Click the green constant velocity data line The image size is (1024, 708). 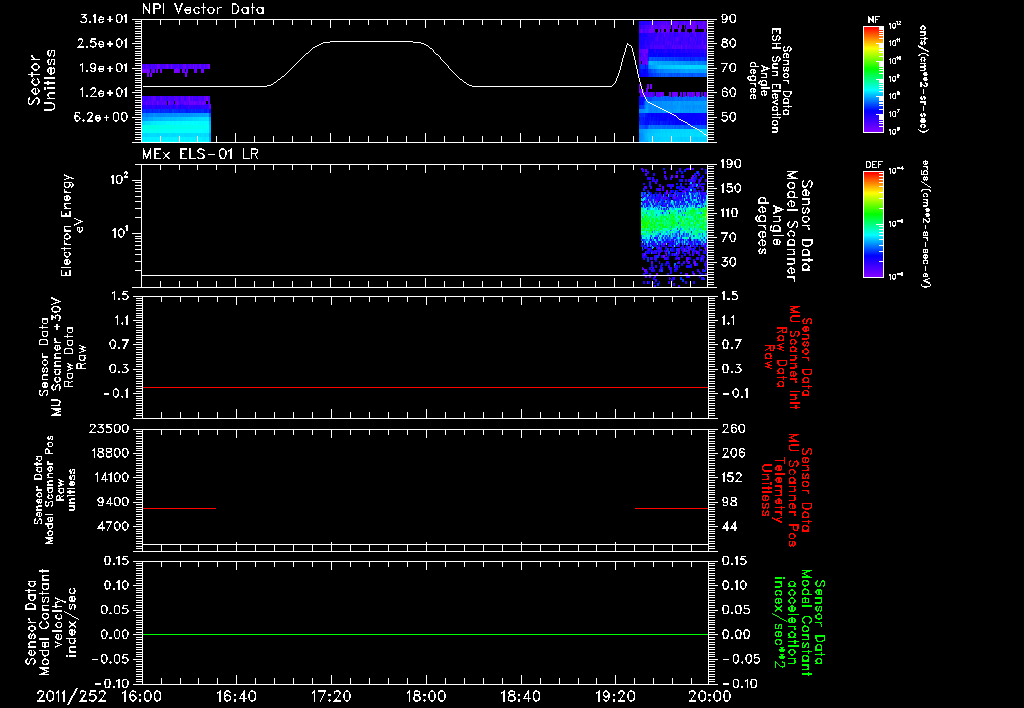point(425,634)
